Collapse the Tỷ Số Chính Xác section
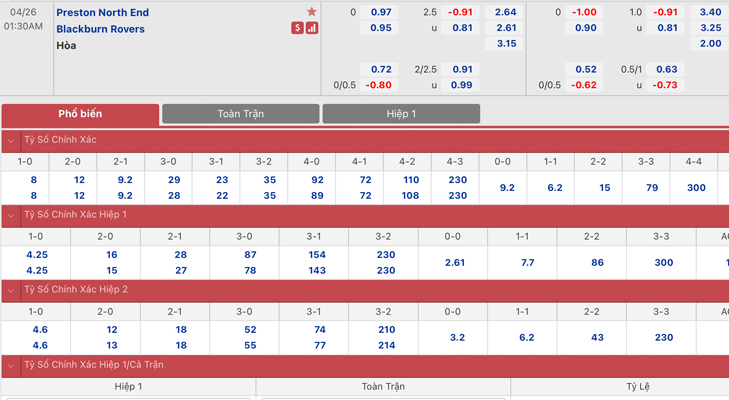This screenshot has width=729, height=400. point(11,140)
